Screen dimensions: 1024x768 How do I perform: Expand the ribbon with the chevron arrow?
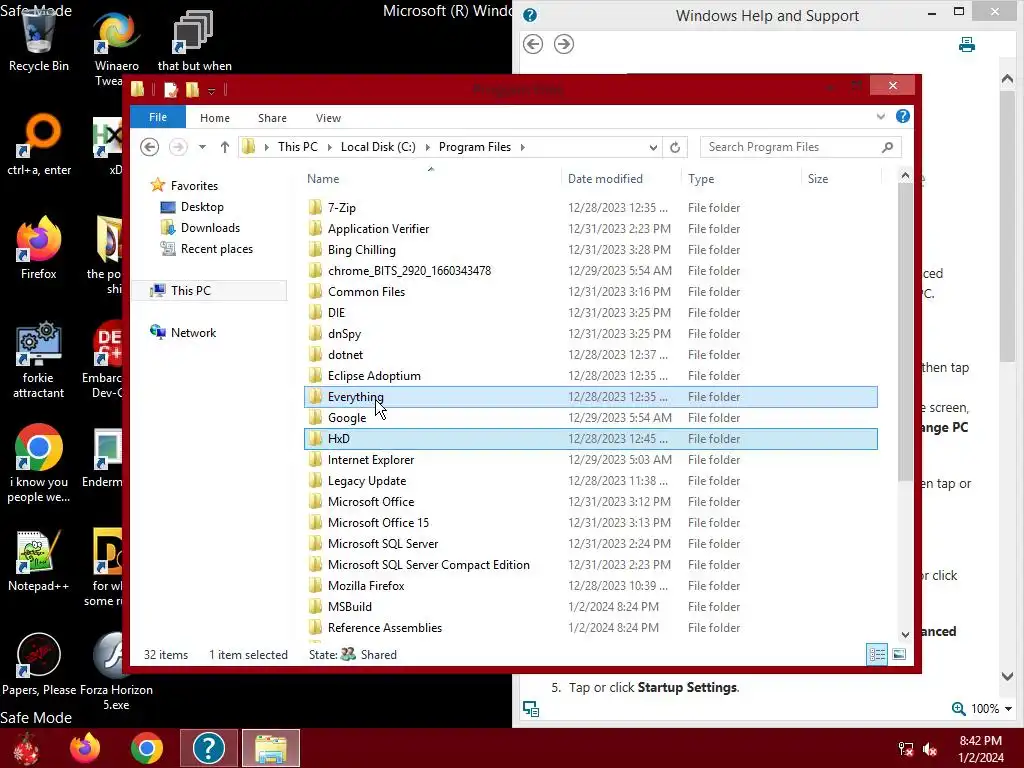pyautogui.click(x=881, y=116)
